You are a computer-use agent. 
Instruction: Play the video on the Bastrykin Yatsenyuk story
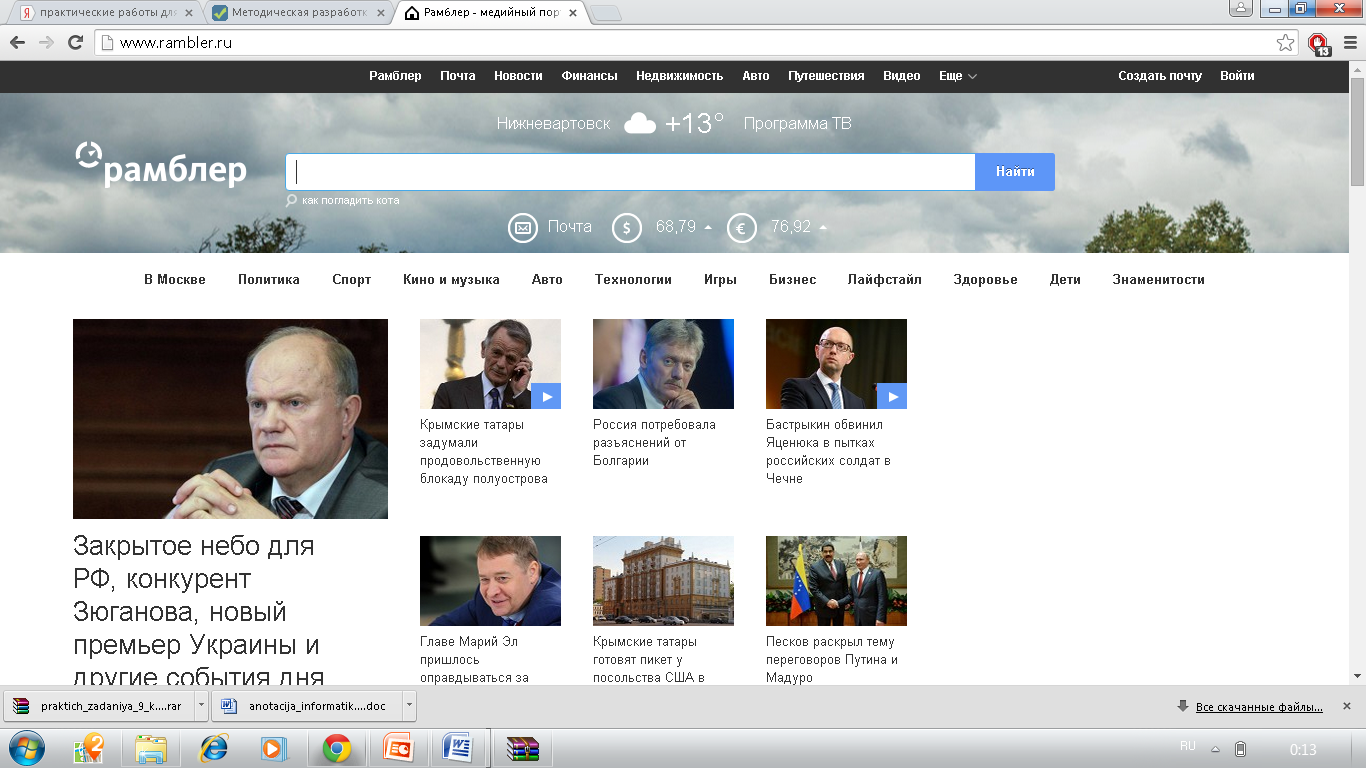(892, 396)
